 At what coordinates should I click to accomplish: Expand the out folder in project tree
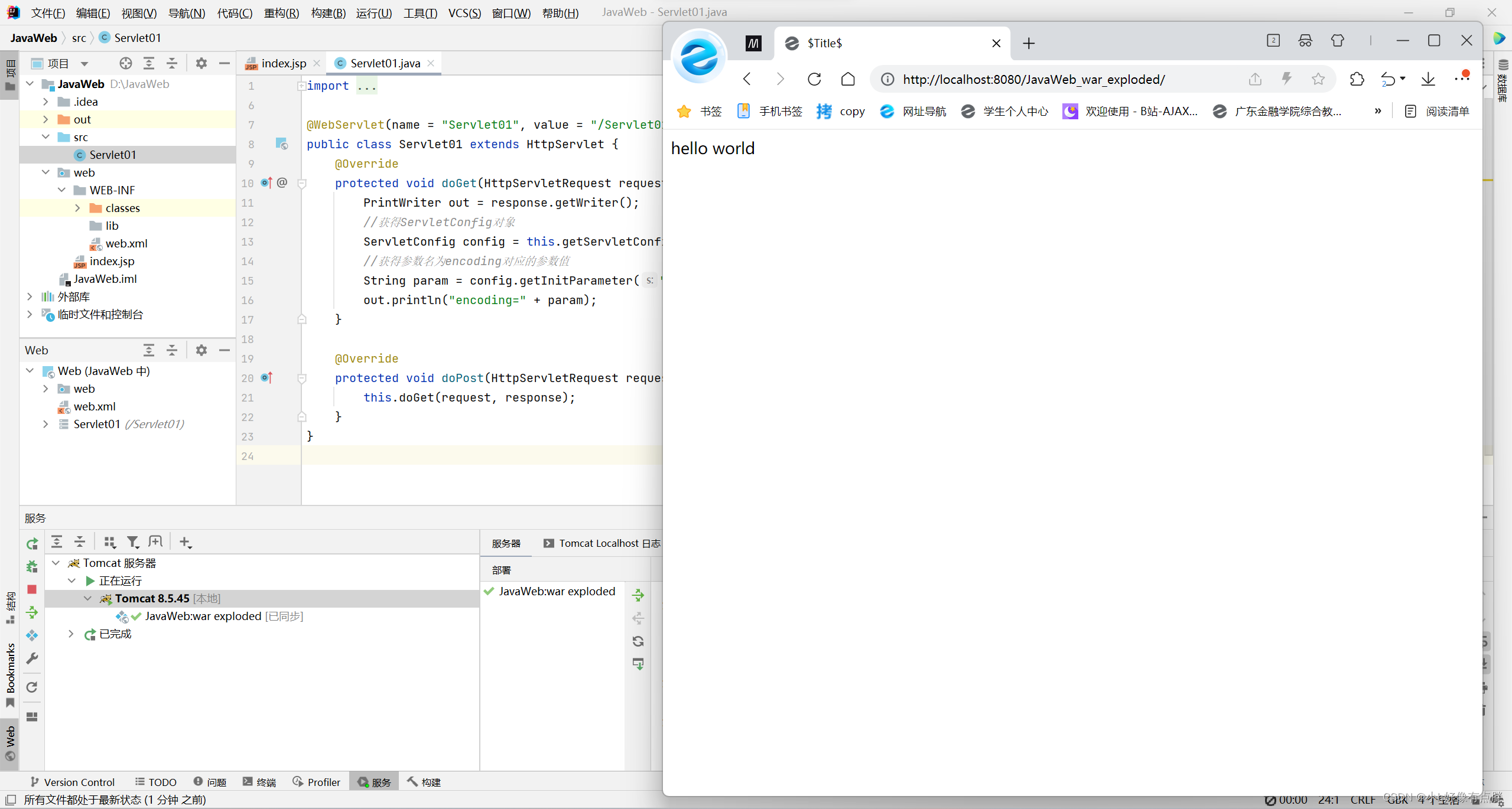pos(45,119)
